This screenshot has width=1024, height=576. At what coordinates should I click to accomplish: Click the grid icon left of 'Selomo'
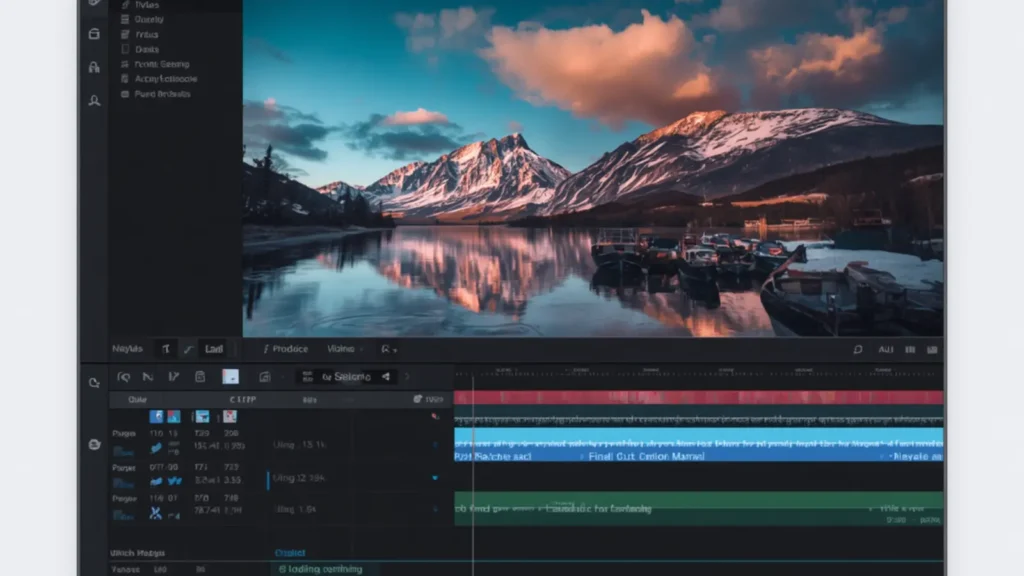click(x=308, y=377)
